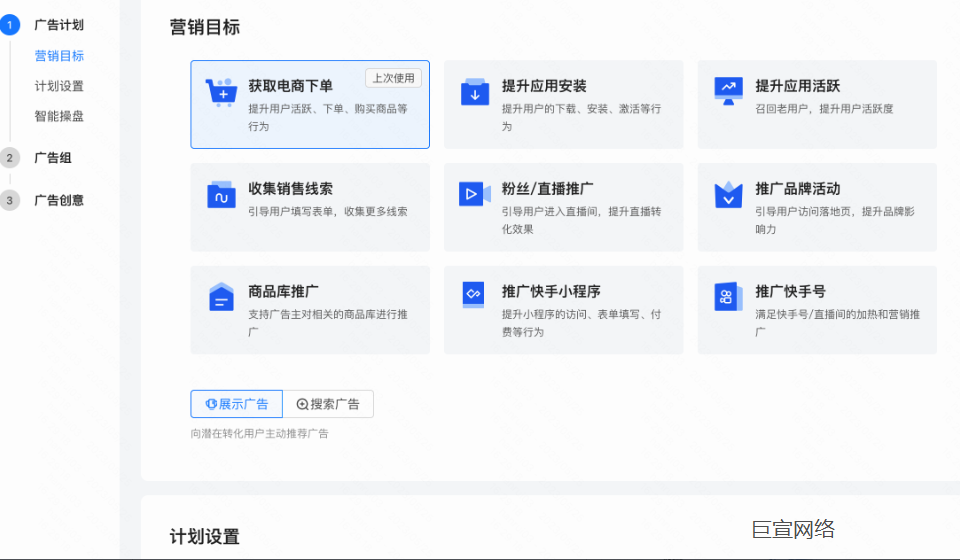This screenshot has width=960, height=560.
Task: Click the video camera icon for 粉丝/直播推广
Action: pyautogui.click(x=474, y=194)
